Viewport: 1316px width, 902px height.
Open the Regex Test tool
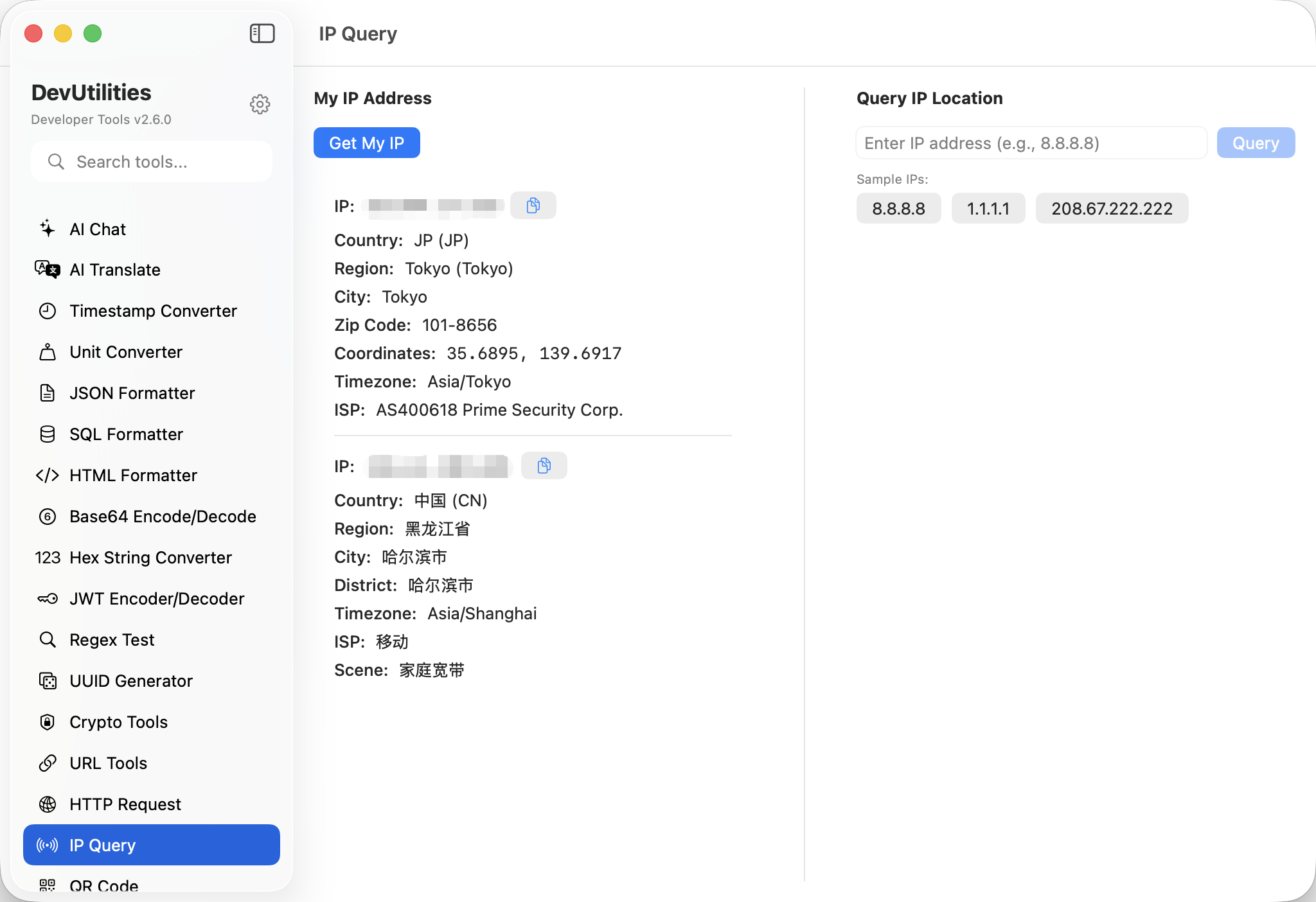(x=112, y=640)
